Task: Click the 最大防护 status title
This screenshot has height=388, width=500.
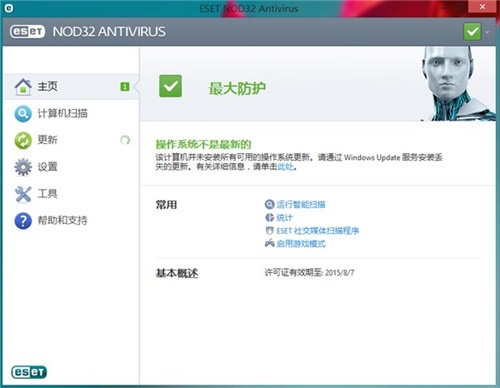Action: tap(237, 88)
